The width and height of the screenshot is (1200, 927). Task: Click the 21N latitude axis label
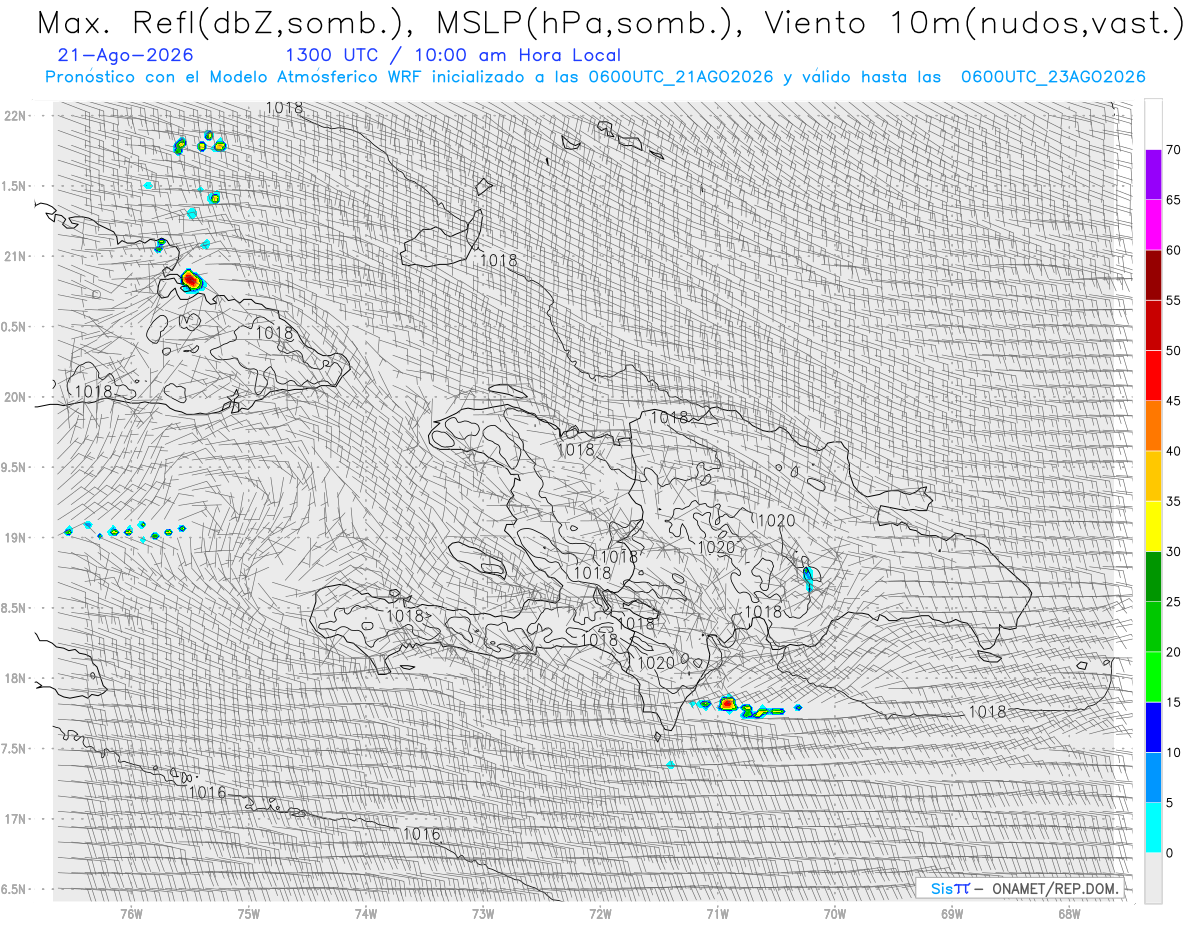pyautogui.click(x=16, y=256)
